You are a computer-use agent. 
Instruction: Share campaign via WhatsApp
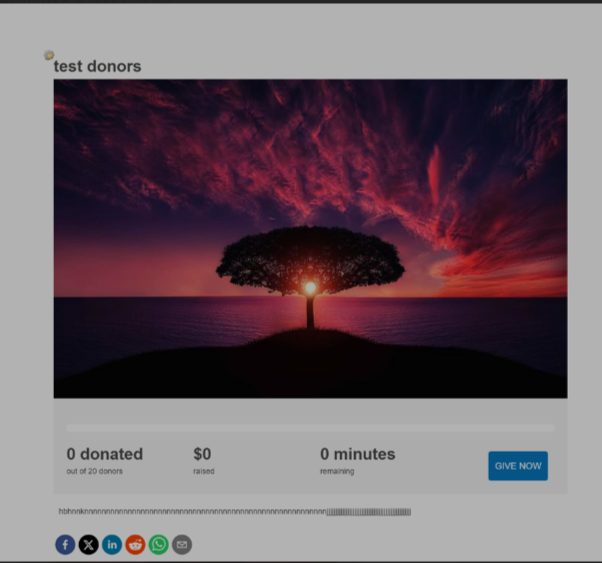click(x=158, y=545)
